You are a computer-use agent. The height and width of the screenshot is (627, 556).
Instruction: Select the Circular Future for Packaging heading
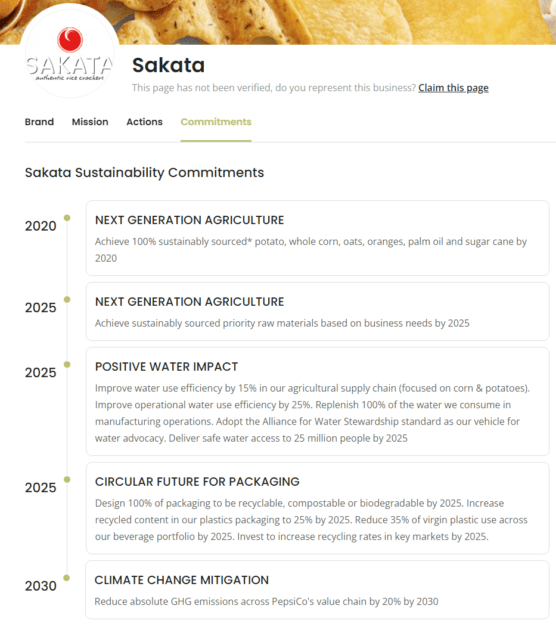[x=197, y=481]
